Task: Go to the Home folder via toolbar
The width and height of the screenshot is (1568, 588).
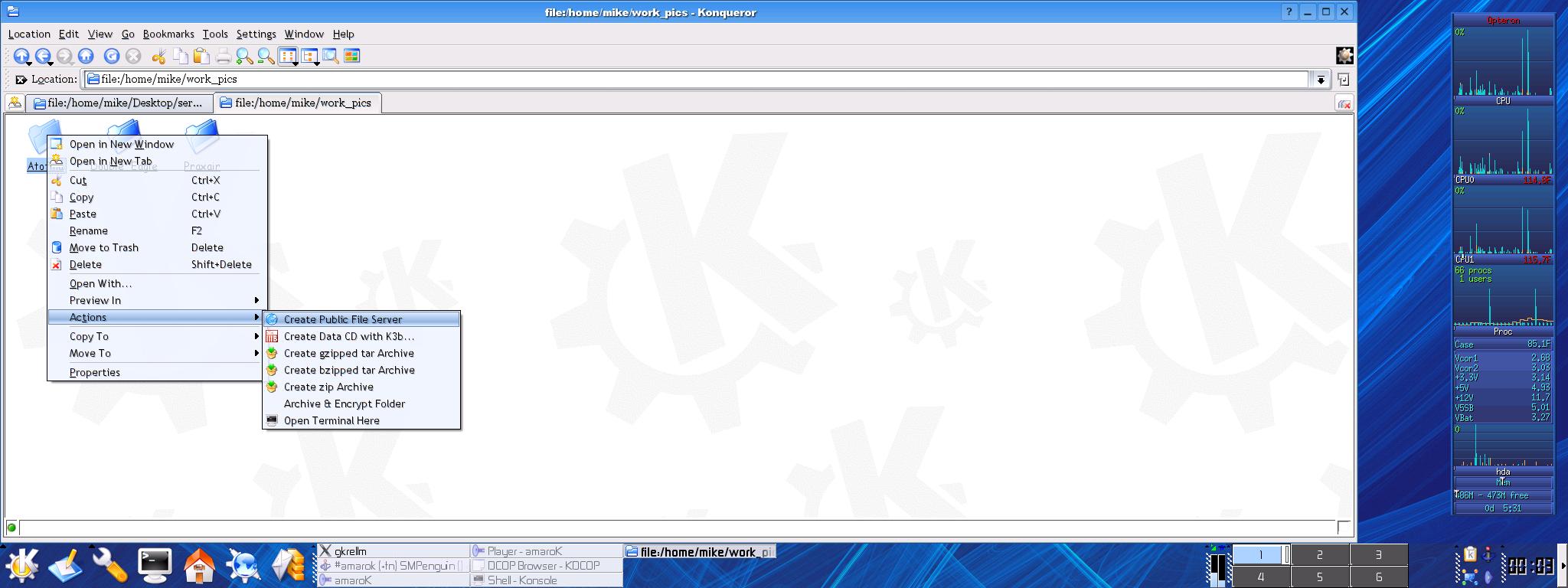Action: click(x=86, y=56)
